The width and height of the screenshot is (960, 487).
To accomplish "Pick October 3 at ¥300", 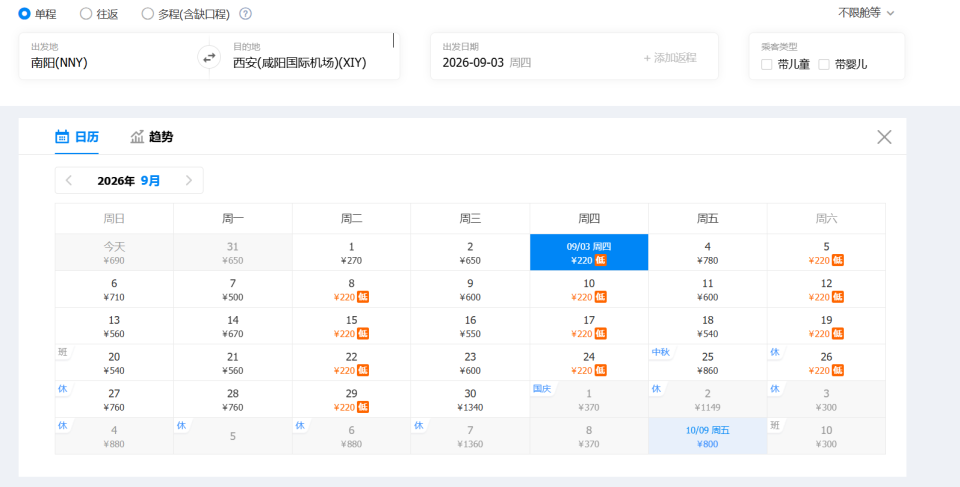I will (827, 399).
